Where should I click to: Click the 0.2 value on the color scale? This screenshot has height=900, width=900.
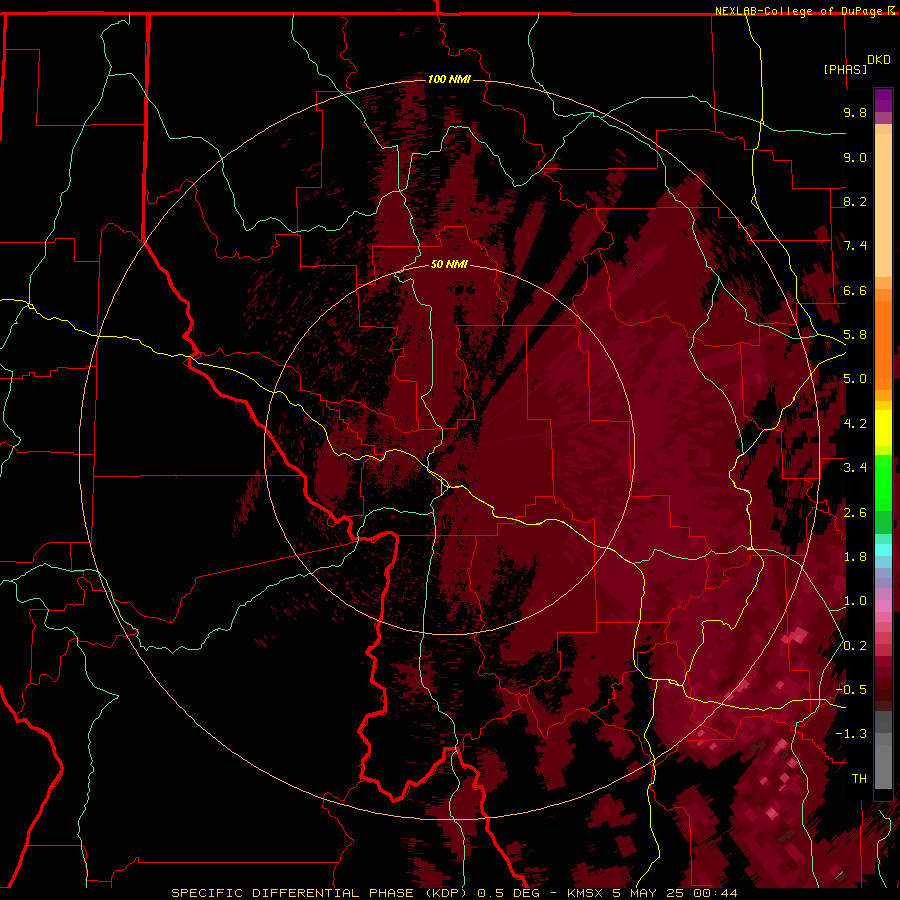coord(855,646)
